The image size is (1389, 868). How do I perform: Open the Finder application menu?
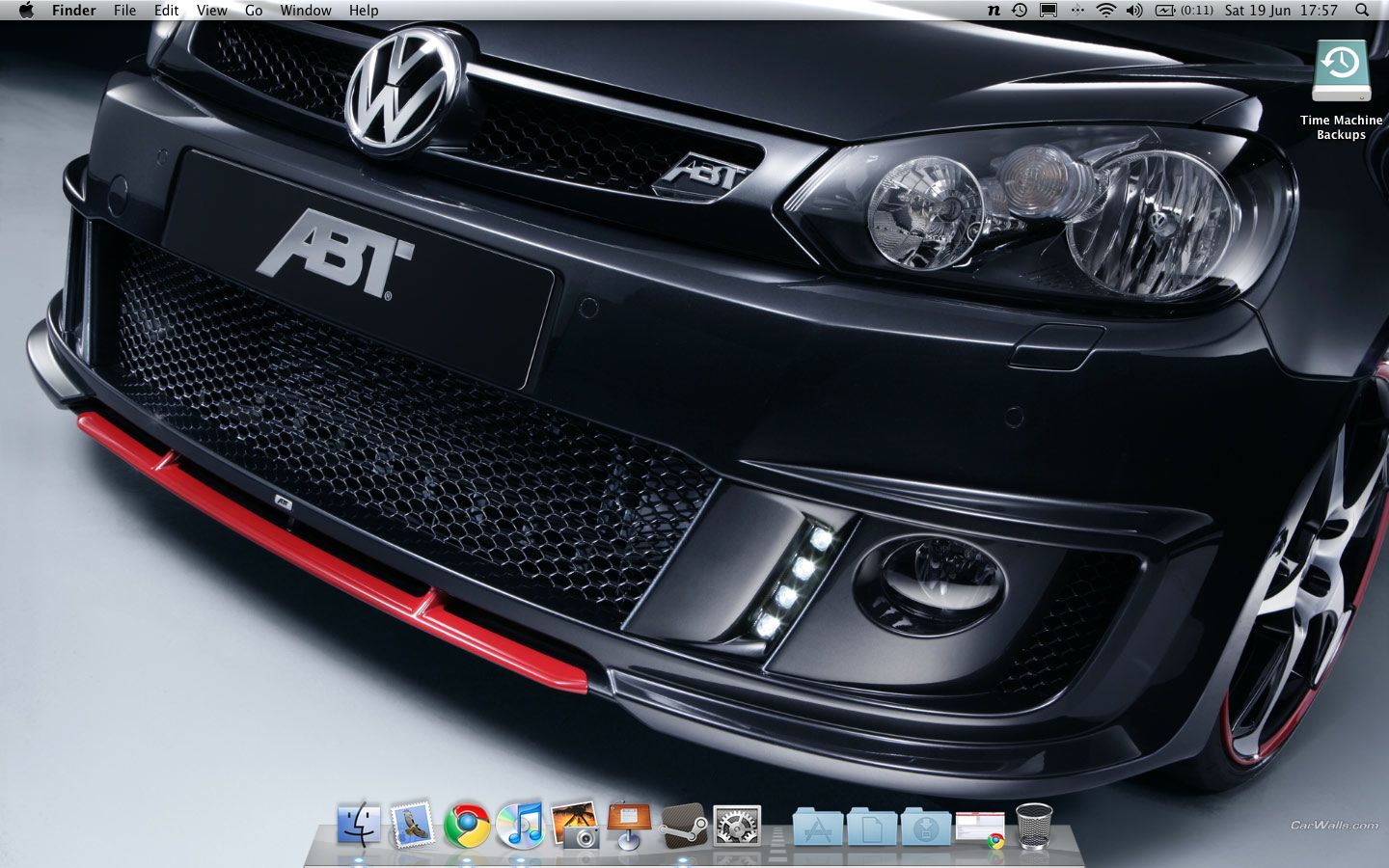74,11
